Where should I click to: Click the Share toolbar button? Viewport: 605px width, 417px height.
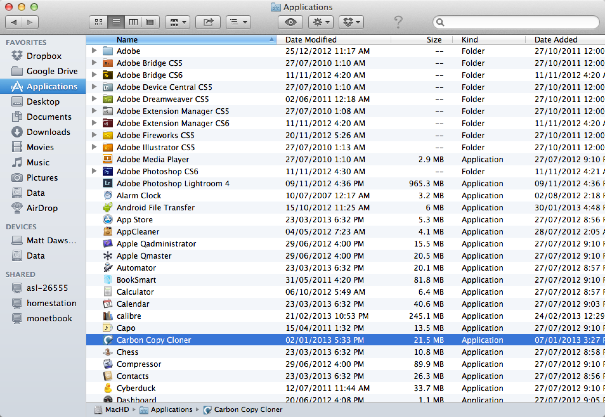pyautogui.click(x=208, y=22)
